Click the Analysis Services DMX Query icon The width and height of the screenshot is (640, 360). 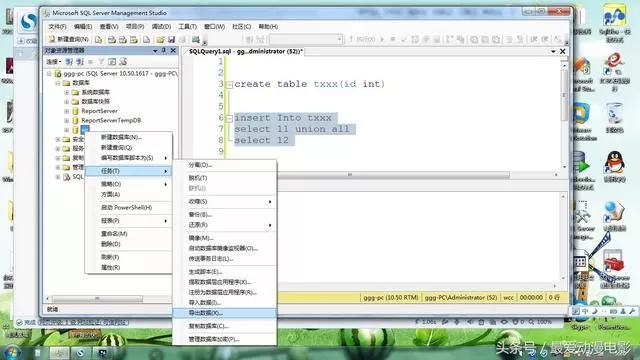122,39
